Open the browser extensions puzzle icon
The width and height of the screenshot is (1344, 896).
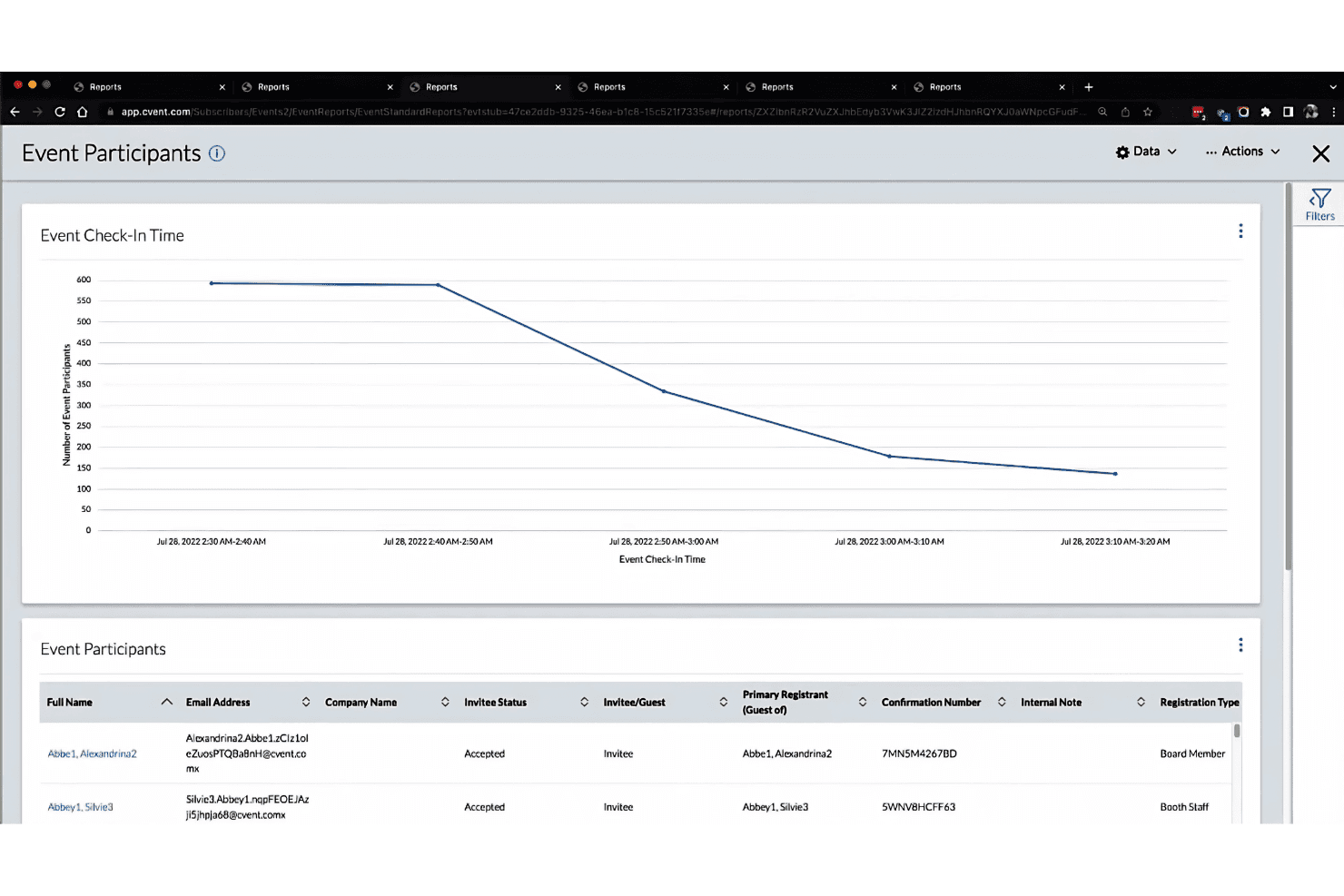(1266, 112)
